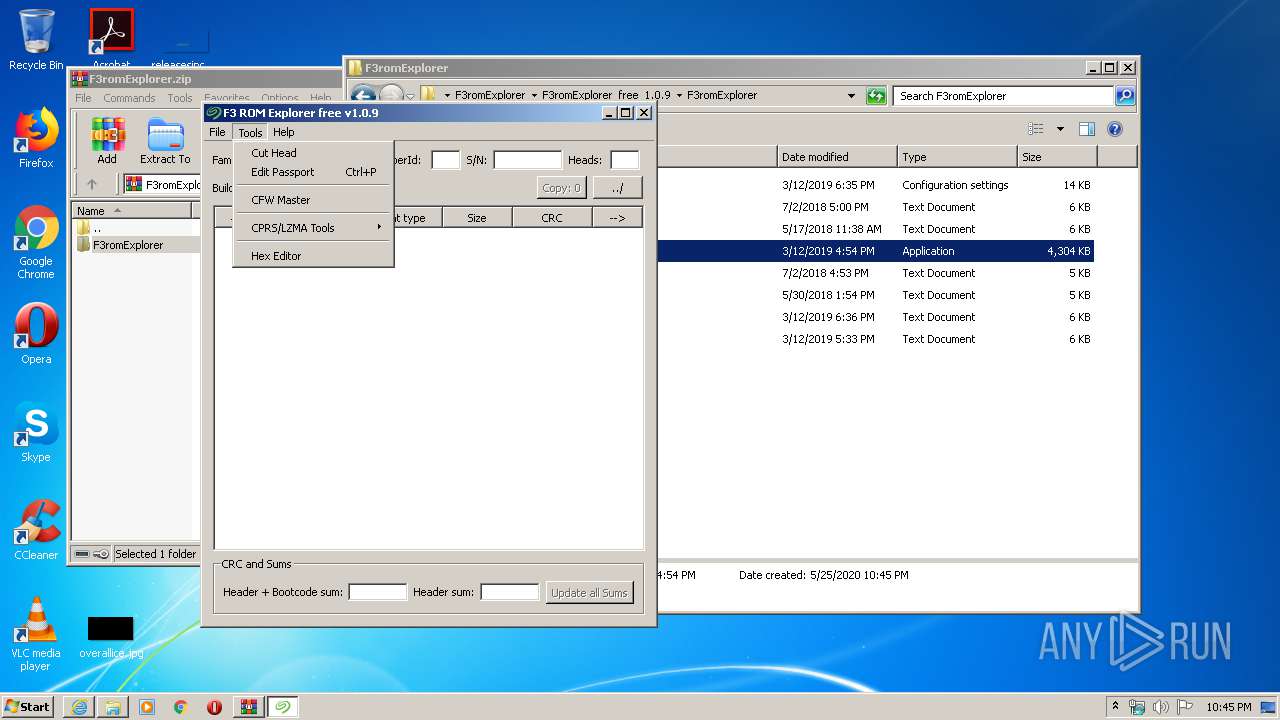1280x720 pixels.
Task: Click Update all Sums button
Action: [x=589, y=593]
